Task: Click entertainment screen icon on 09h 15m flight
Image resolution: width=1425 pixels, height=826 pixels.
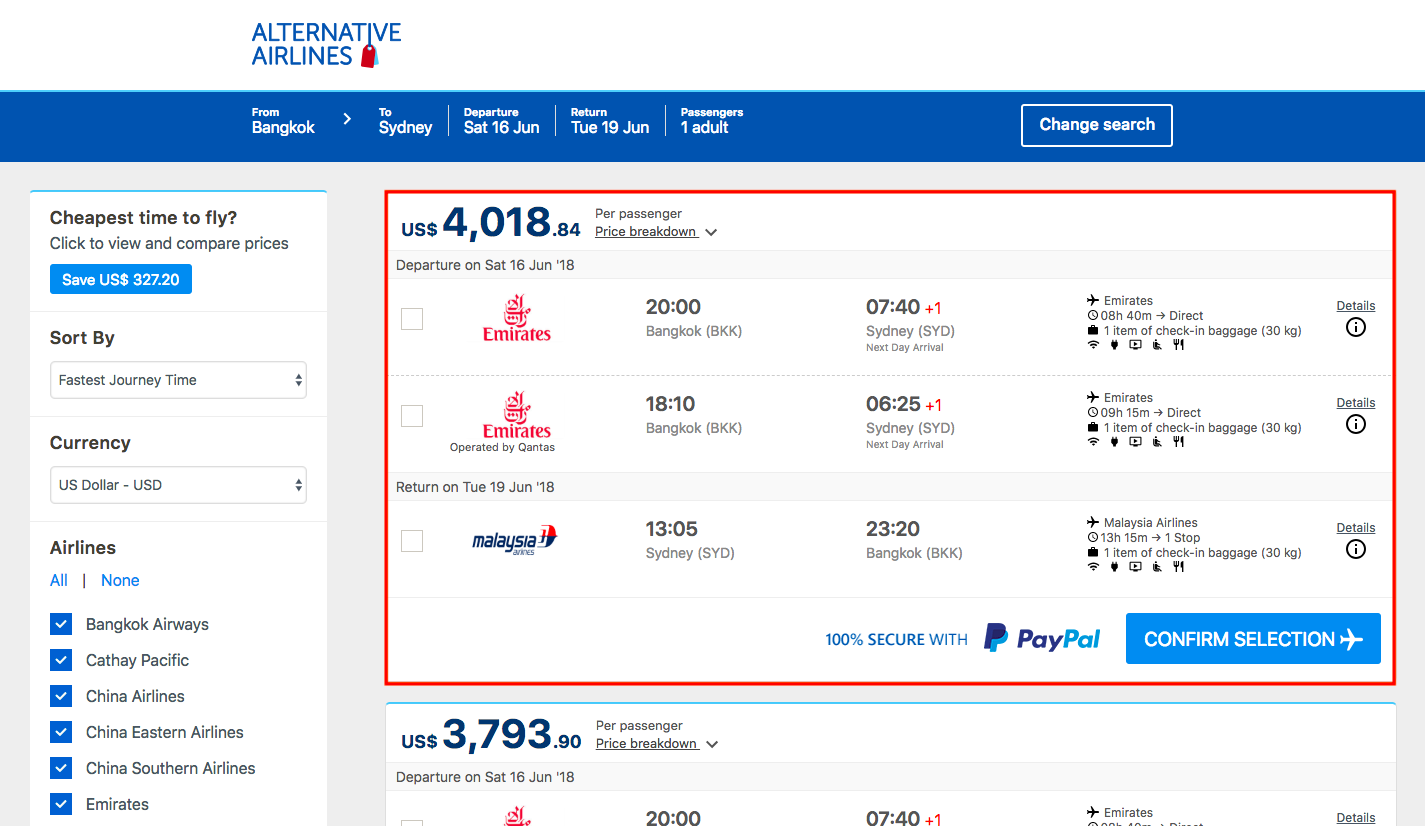Action: click(x=1135, y=442)
